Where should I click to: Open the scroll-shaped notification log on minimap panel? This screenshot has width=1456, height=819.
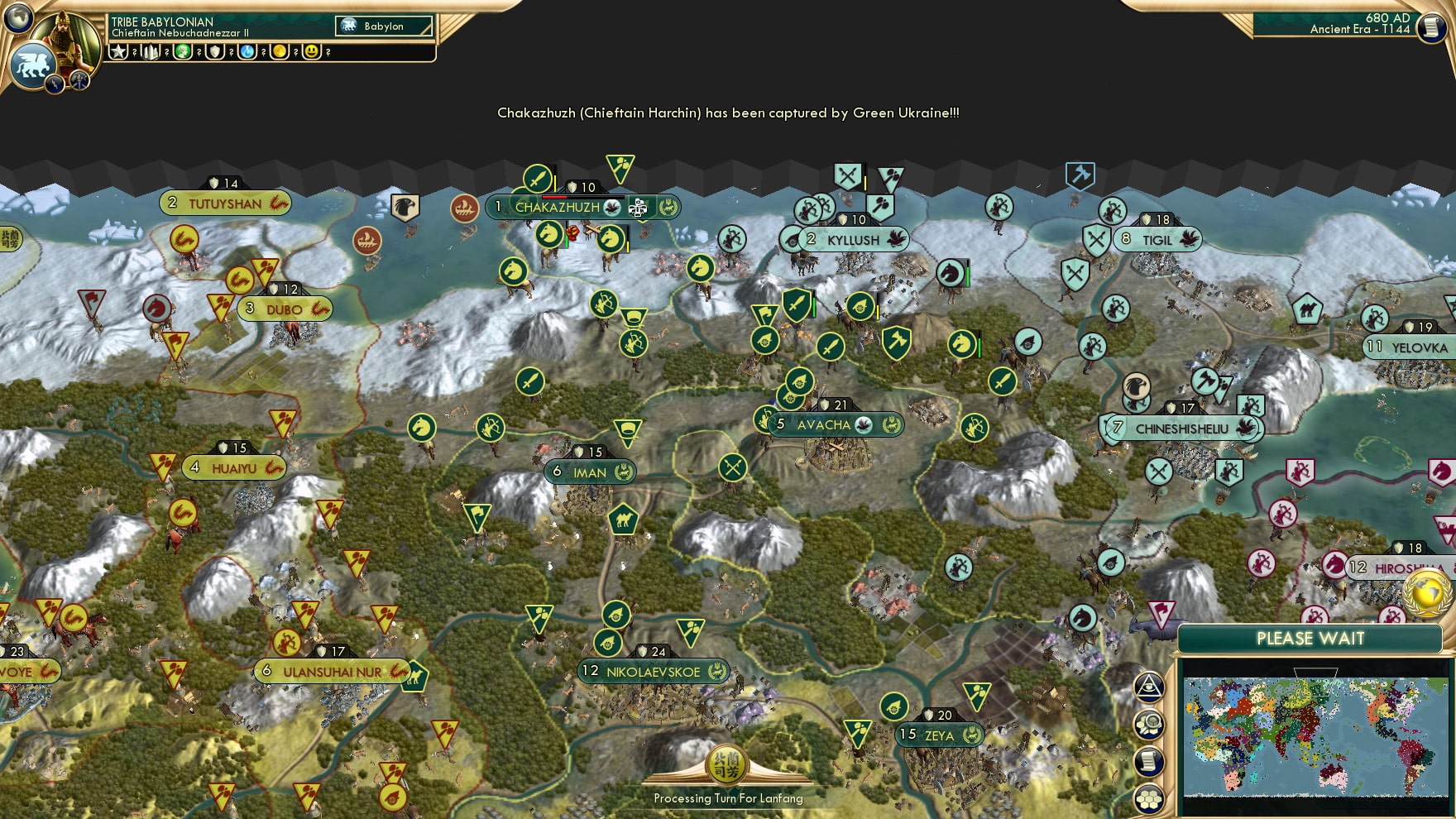click(x=1150, y=760)
